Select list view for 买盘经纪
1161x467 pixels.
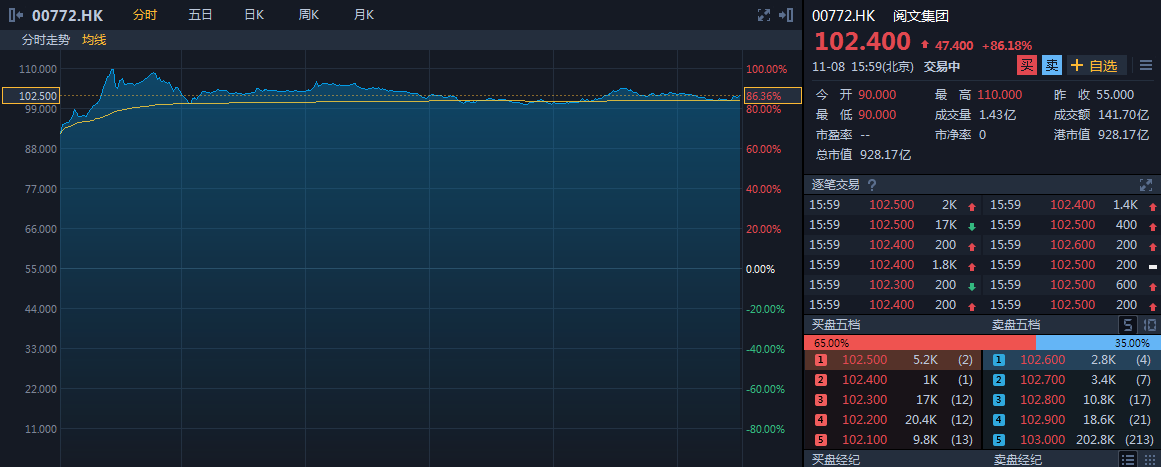coord(1128,460)
